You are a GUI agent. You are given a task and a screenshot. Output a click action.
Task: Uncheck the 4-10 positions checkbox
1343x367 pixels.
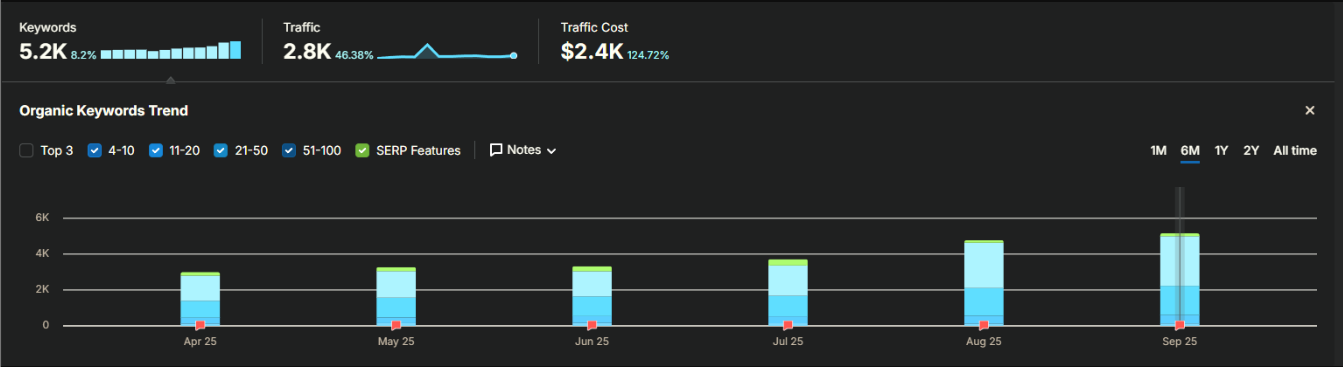[95, 151]
